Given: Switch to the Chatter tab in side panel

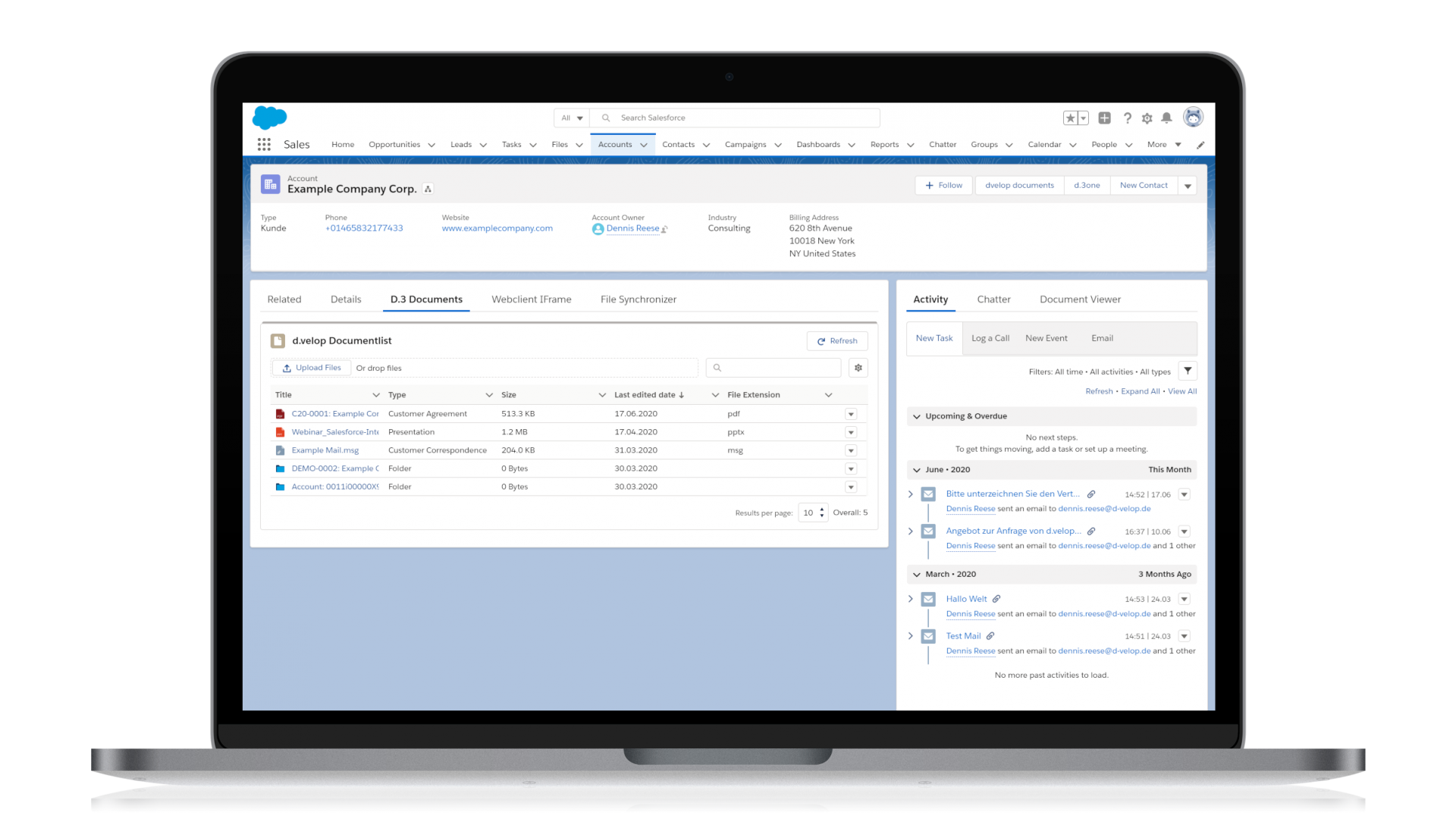Looking at the screenshot, I should [993, 299].
